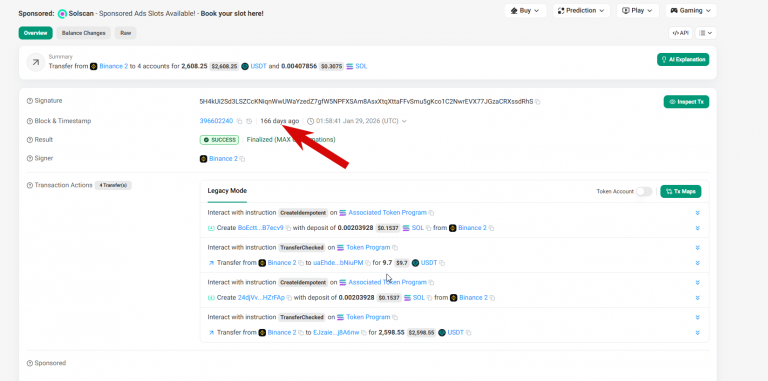This screenshot has width=768, height=381.
Task: Copy the Signer Binance 2 address
Action: (242, 159)
